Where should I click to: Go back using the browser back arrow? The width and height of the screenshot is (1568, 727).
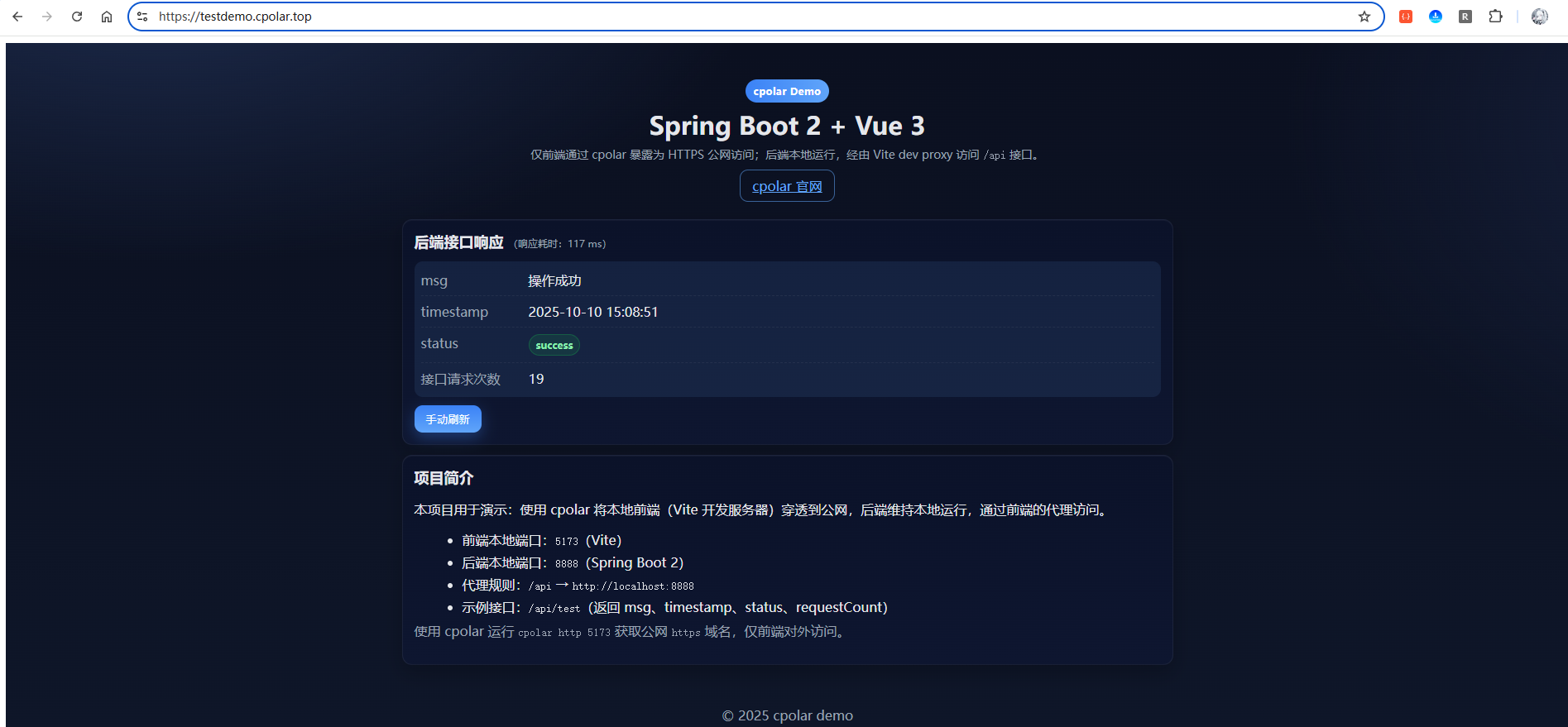pos(17,17)
